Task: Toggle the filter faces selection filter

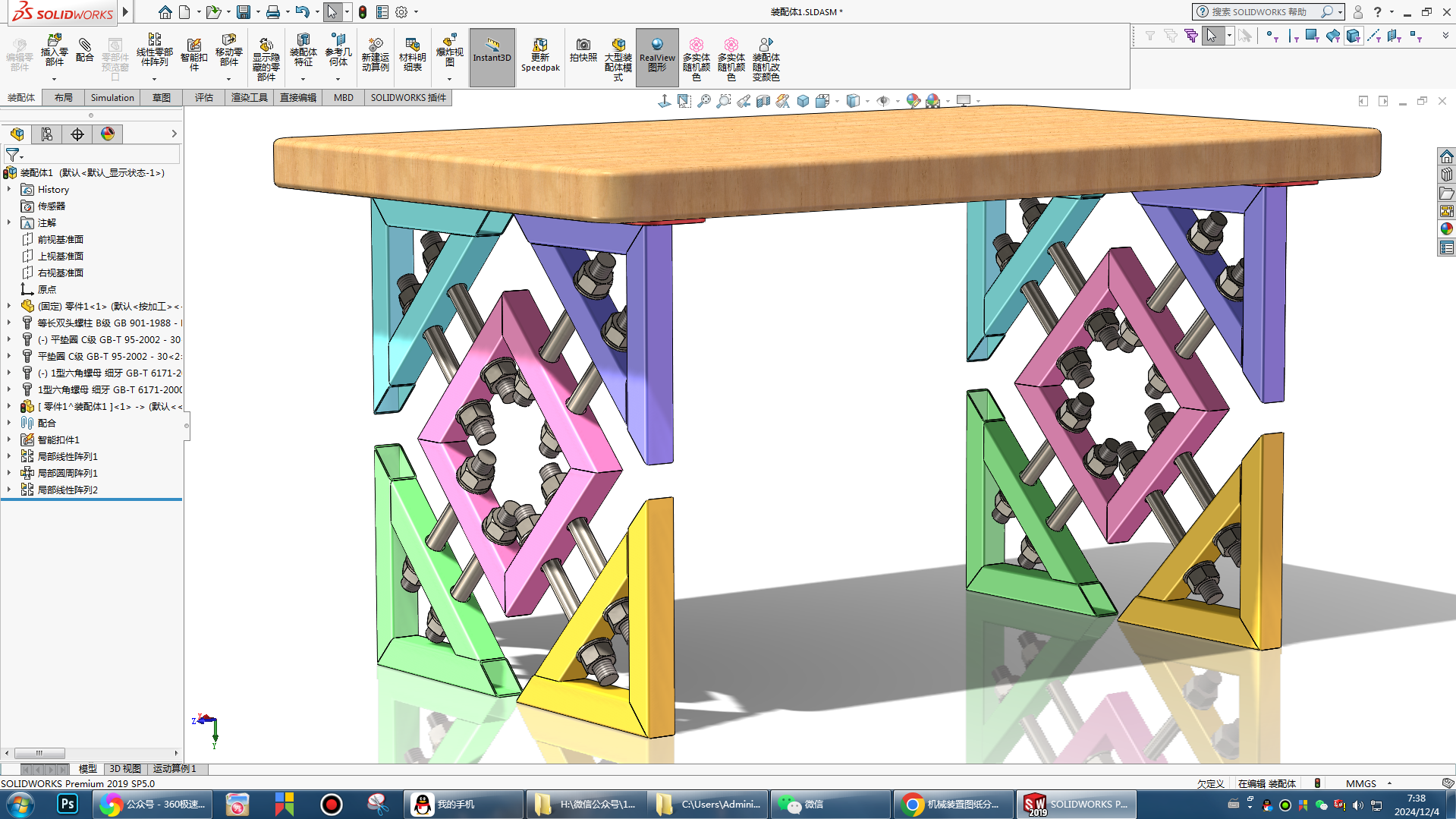Action: pos(1312,36)
